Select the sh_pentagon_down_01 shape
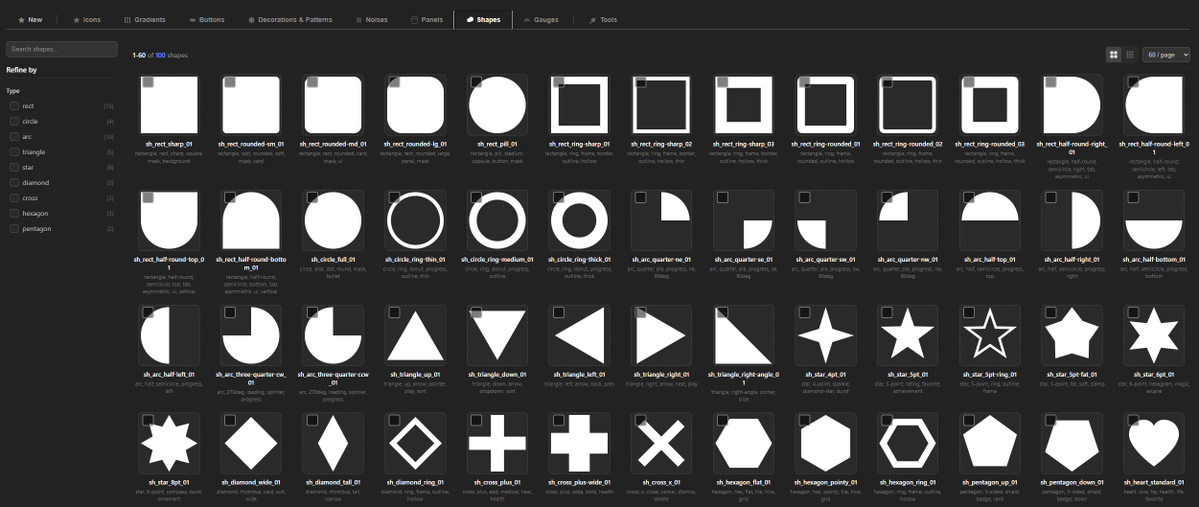The height and width of the screenshot is (507, 1199). [x=1071, y=442]
